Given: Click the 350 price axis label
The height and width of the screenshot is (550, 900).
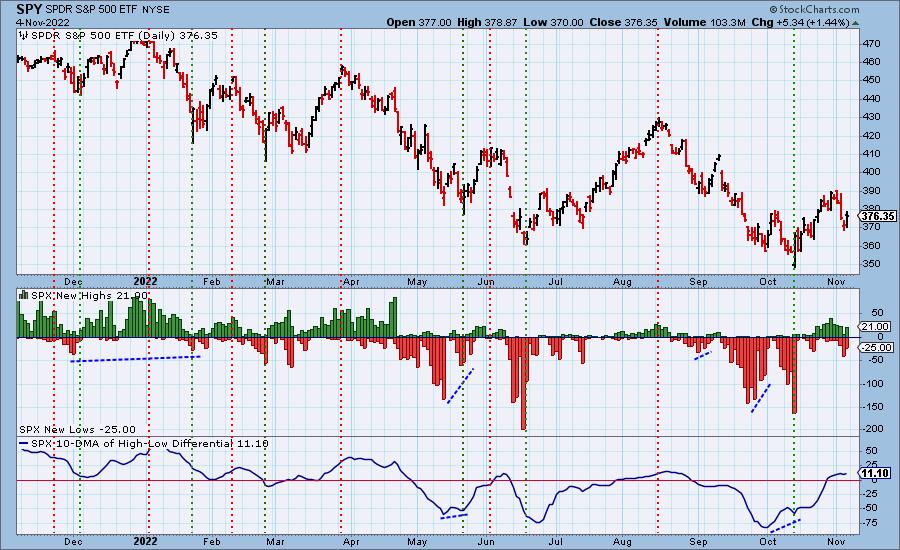Looking at the screenshot, I should tap(871, 264).
